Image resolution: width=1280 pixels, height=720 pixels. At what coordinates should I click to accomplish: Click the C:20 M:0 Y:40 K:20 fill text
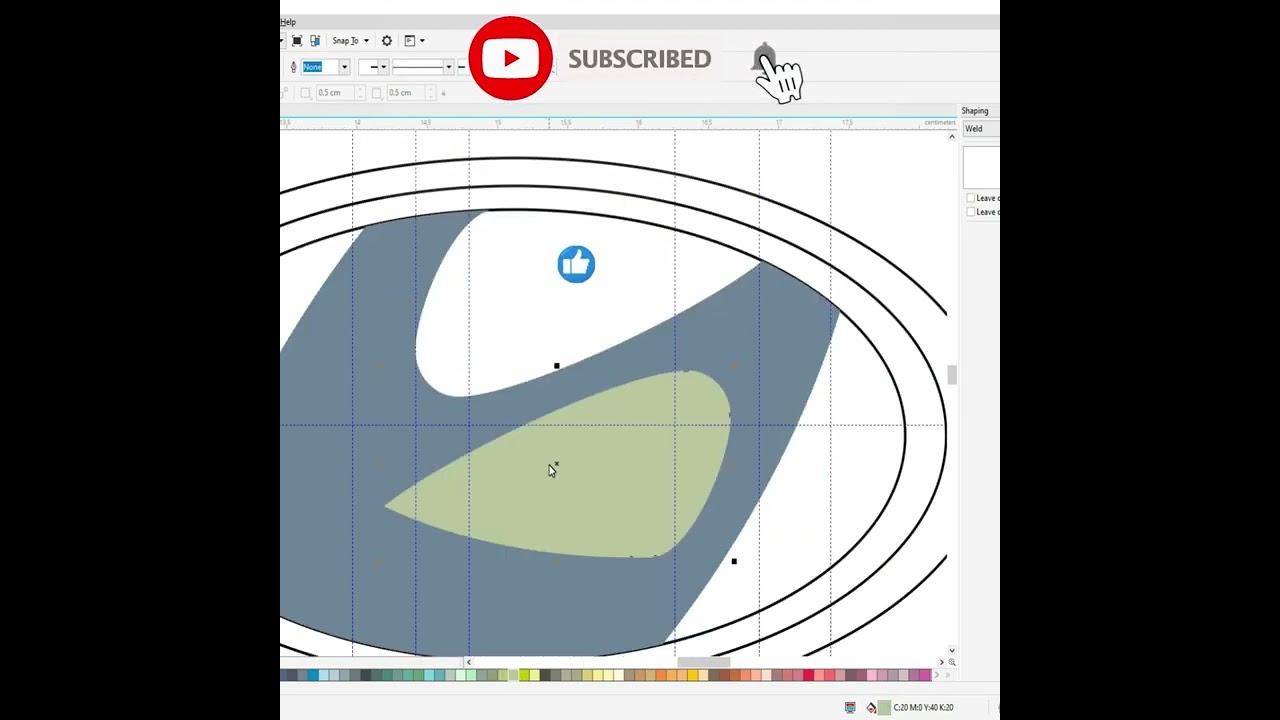pos(923,708)
